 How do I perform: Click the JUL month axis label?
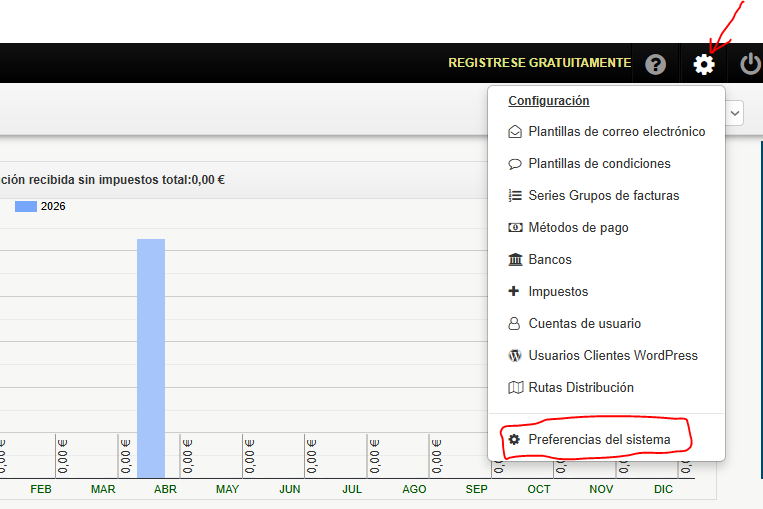coord(352,489)
